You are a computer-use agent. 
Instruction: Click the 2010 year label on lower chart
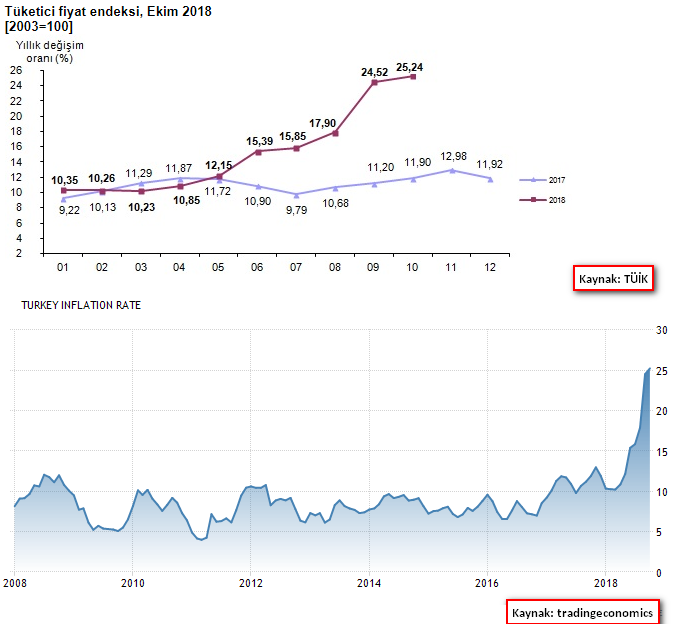pos(133,583)
